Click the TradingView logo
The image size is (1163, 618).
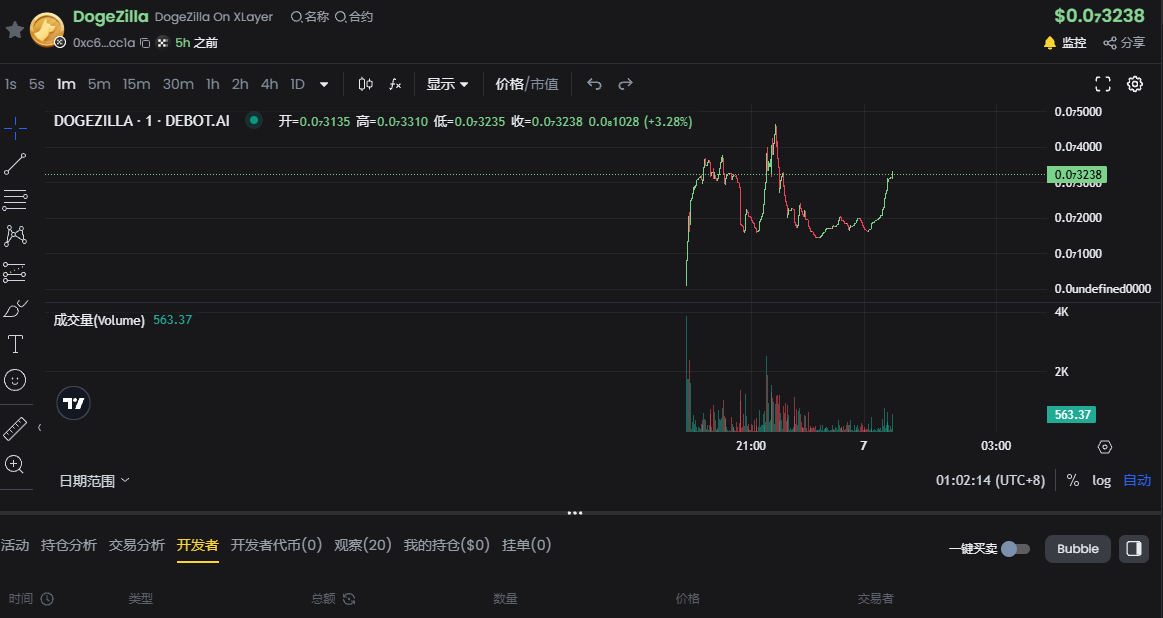(73, 404)
